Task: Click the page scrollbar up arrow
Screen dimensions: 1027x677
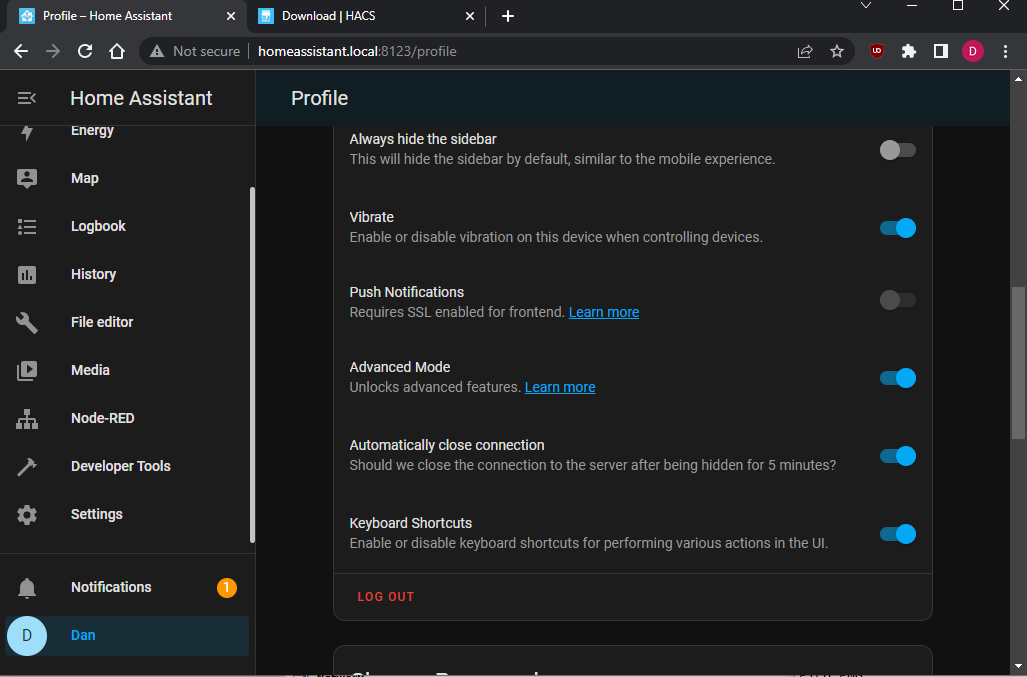Action: (1018, 79)
